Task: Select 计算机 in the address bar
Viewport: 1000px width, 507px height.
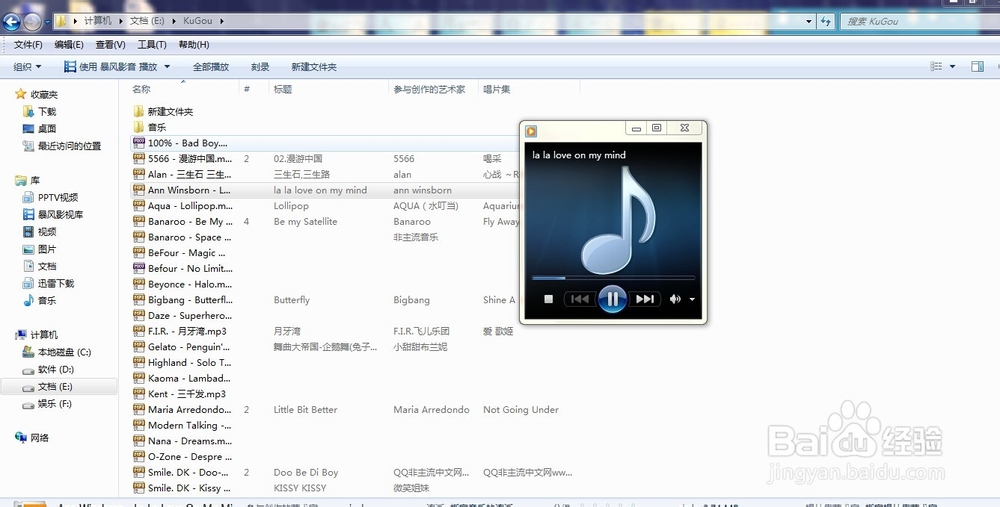Action: pos(98,21)
